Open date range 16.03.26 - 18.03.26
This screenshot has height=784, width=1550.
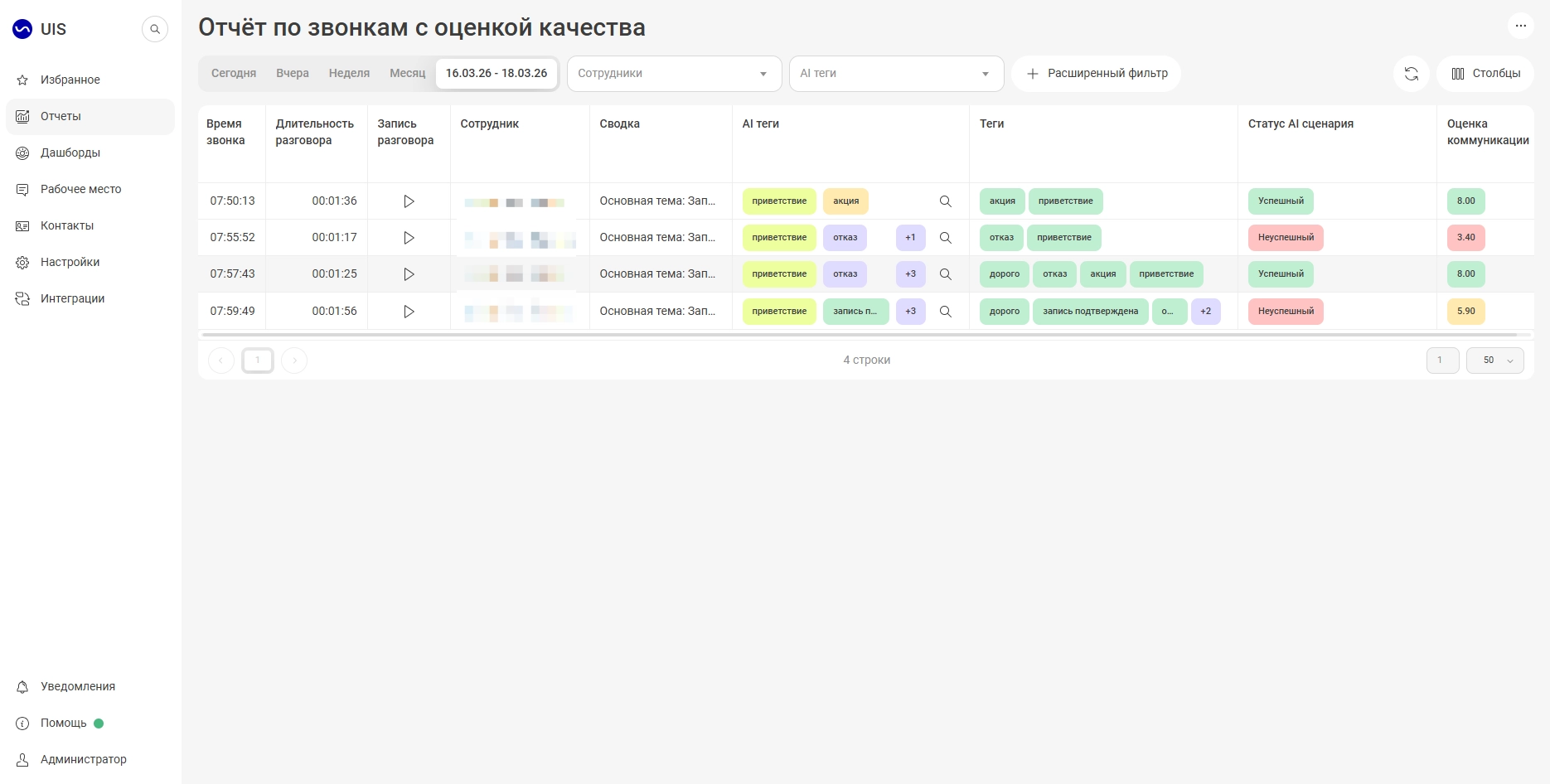pyautogui.click(x=496, y=73)
